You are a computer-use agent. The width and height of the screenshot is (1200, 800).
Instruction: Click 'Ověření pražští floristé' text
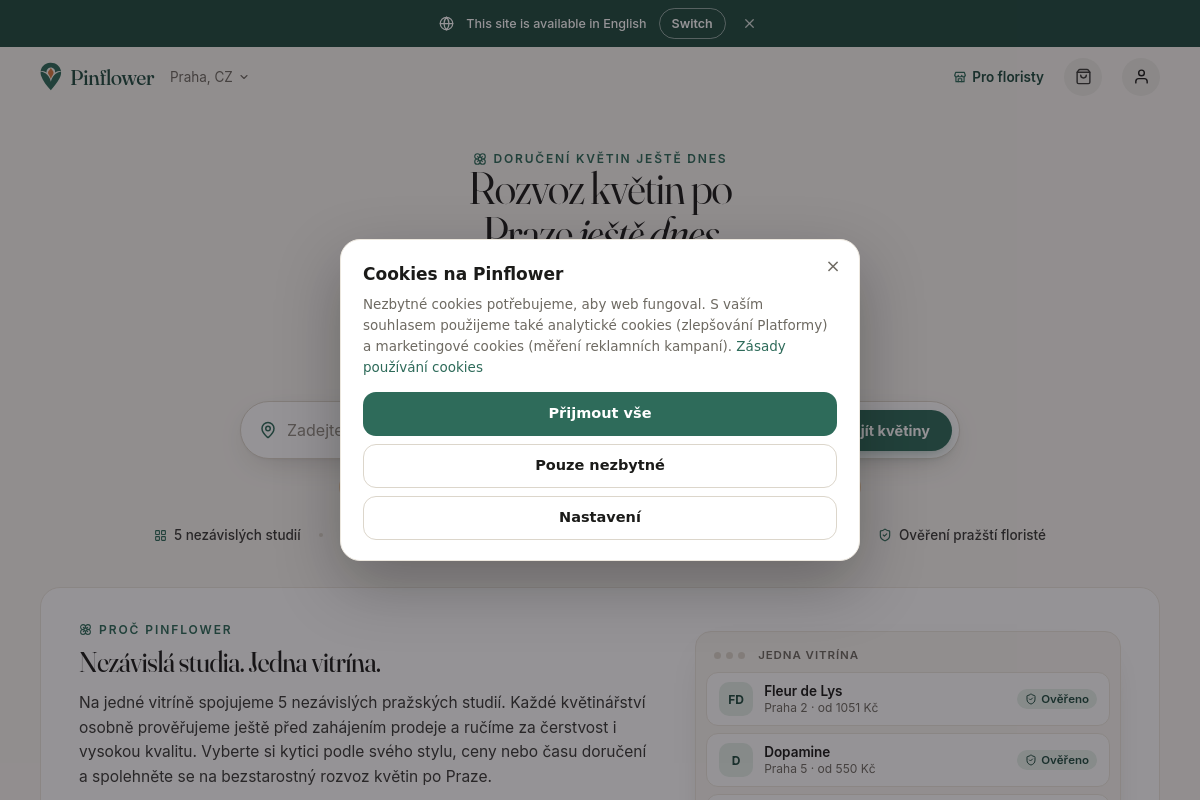(x=972, y=535)
